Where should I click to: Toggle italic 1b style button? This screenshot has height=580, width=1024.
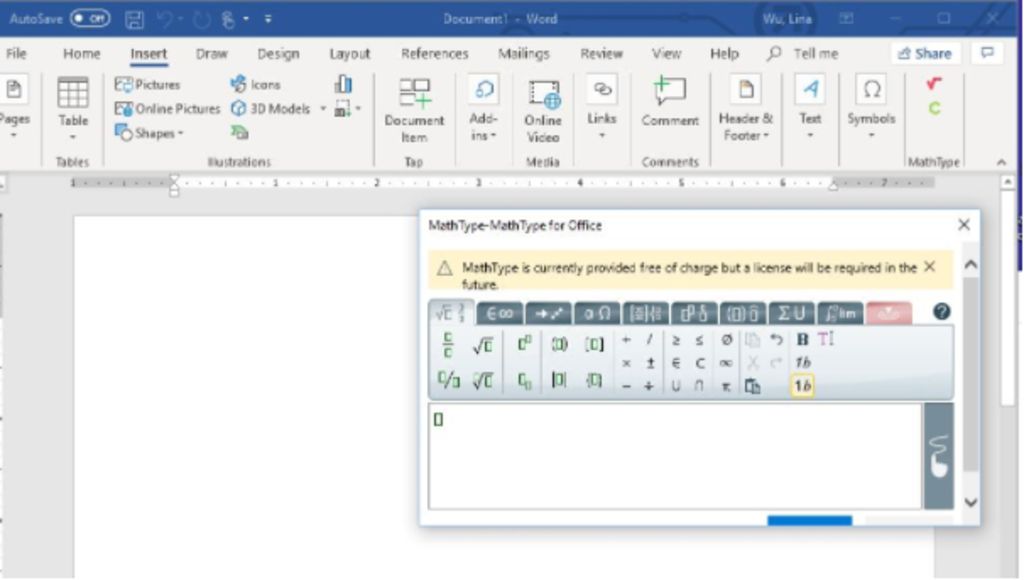pyautogui.click(x=802, y=362)
